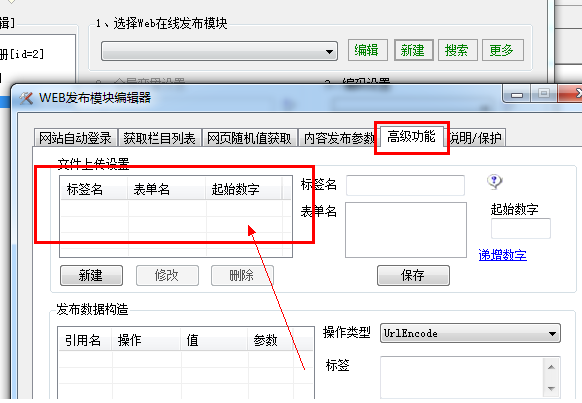Click 新建 under file upload settings

(91, 275)
